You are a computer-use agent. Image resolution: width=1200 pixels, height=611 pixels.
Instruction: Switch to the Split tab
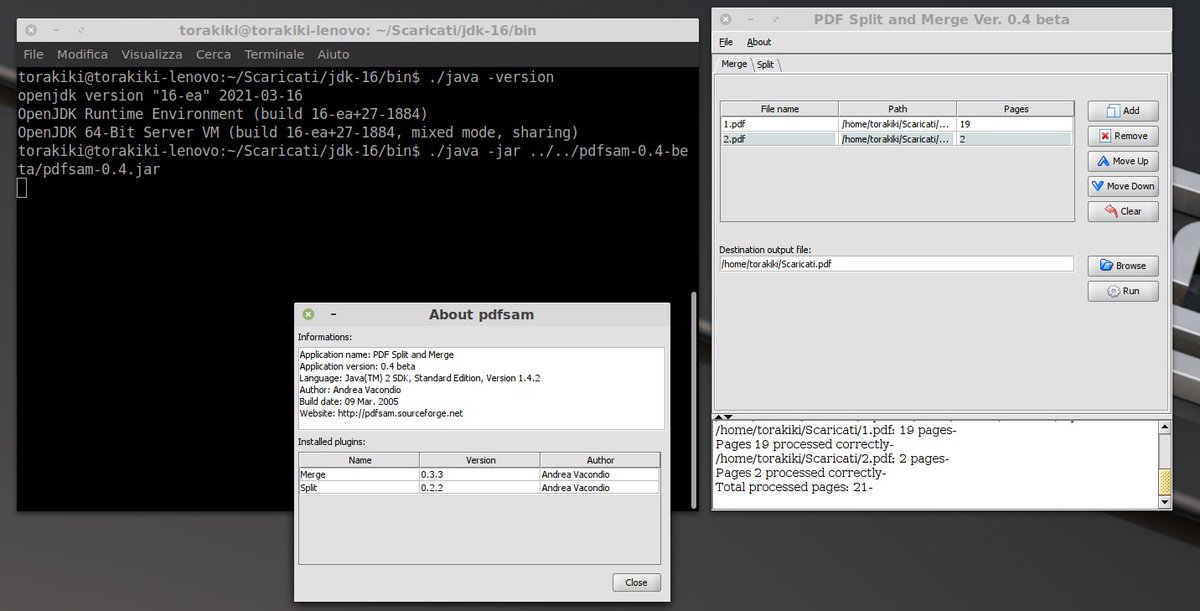pyautogui.click(x=765, y=64)
